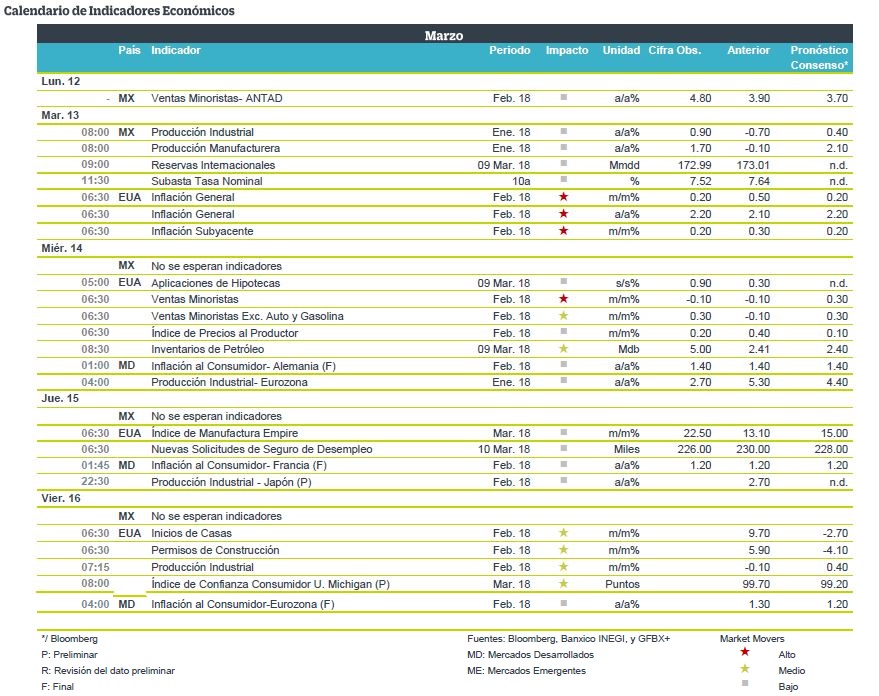Click the Reservas Internacionales indicator name
The width and height of the screenshot is (879, 696).
(213, 165)
